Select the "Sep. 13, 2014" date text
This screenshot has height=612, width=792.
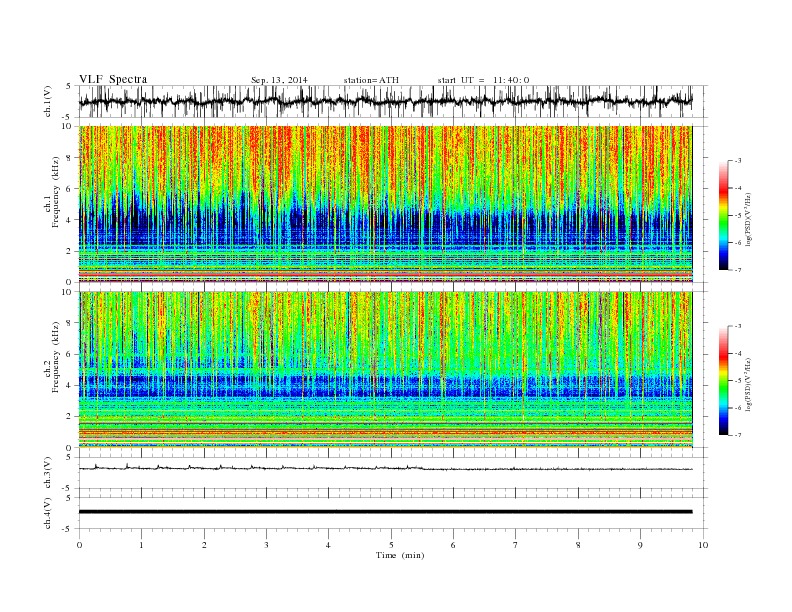tap(279, 80)
